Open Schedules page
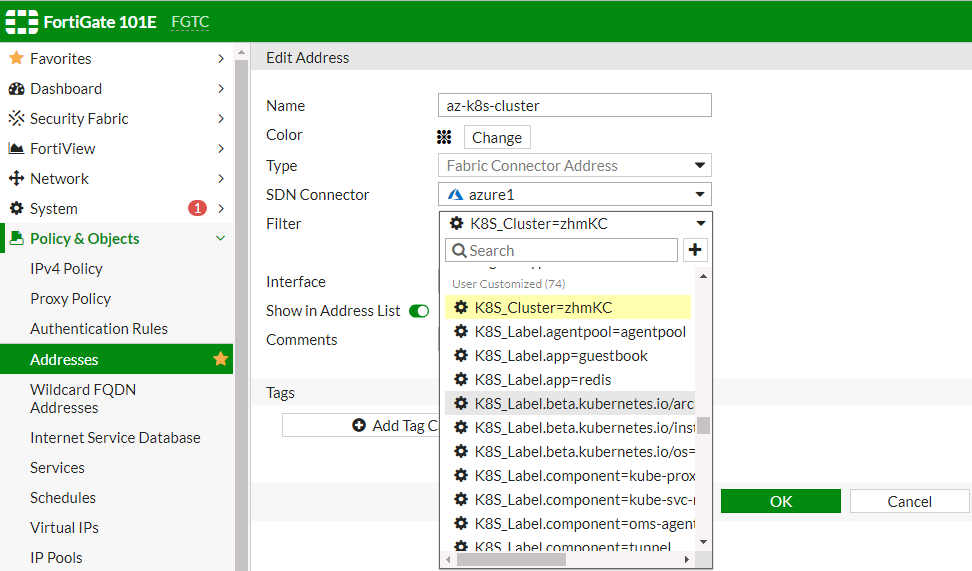This screenshot has height=571, width=972. click(x=63, y=498)
